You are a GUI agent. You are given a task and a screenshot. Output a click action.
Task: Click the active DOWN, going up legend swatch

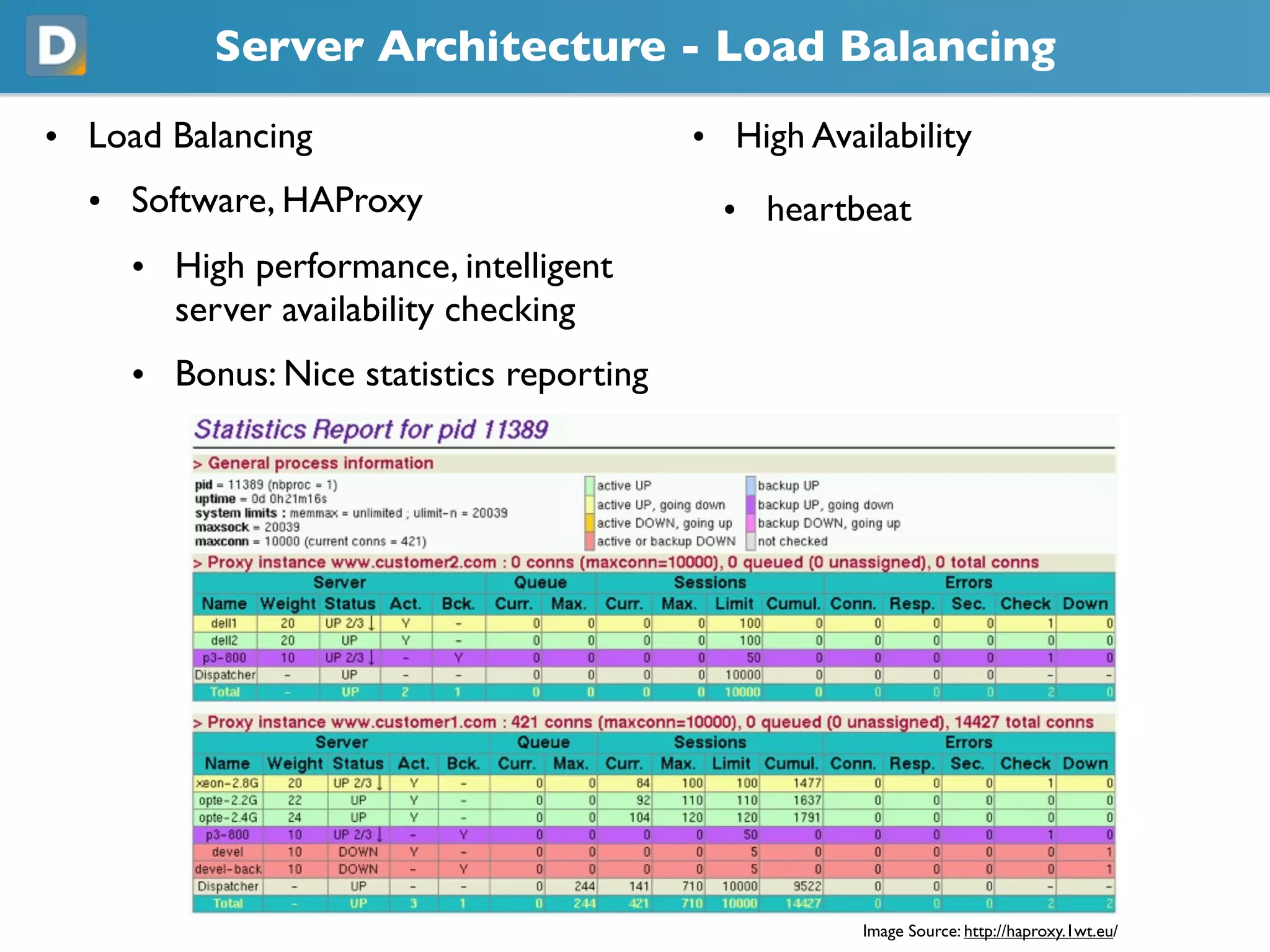point(589,522)
